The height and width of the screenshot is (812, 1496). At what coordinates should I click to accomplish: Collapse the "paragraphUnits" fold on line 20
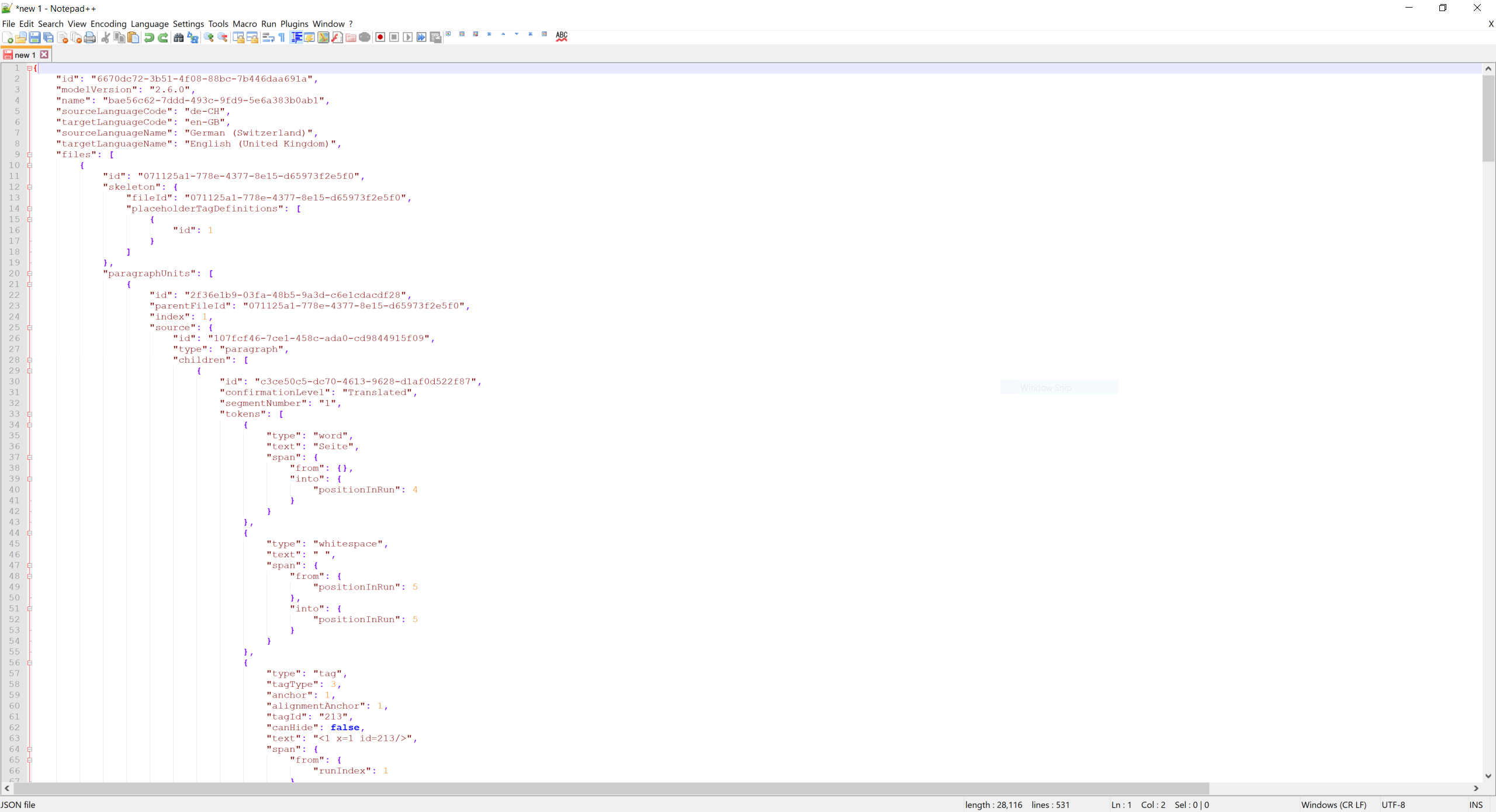pos(29,273)
